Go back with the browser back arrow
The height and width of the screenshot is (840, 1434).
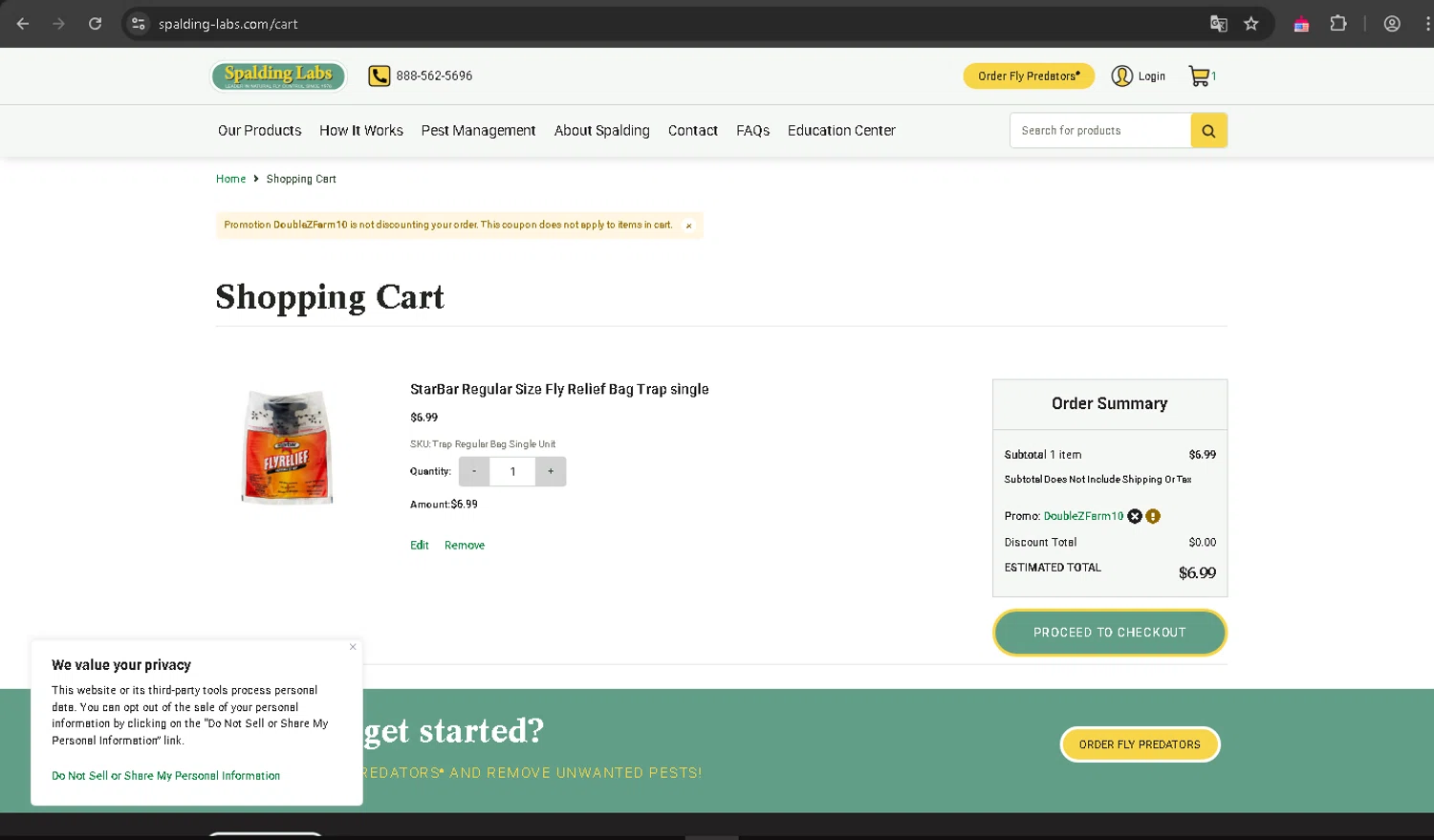[23, 24]
